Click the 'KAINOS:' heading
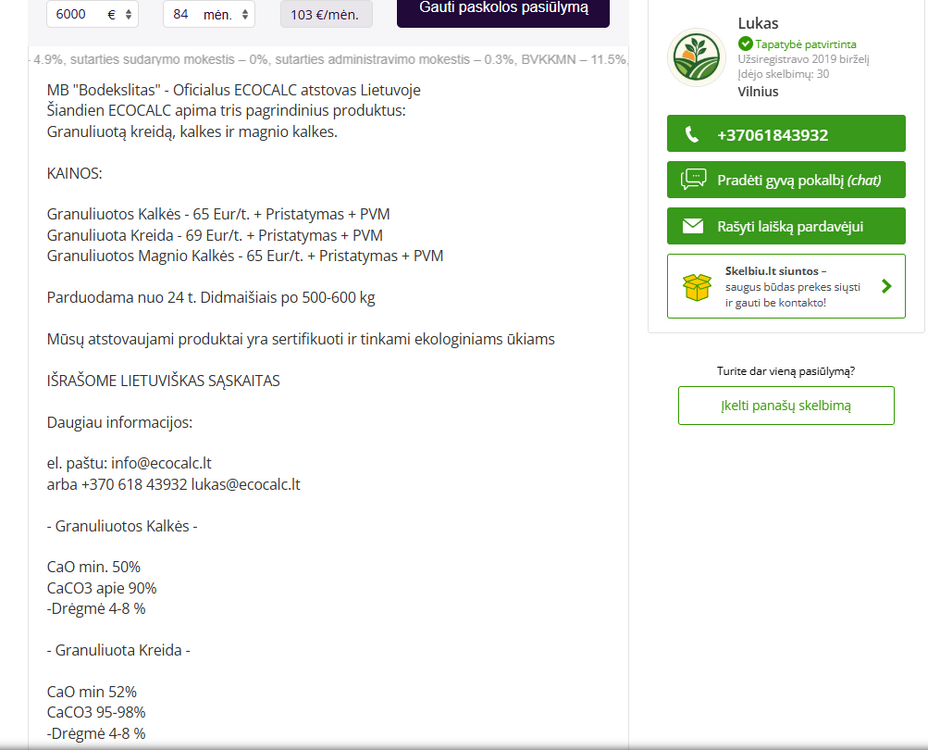 pos(75,173)
